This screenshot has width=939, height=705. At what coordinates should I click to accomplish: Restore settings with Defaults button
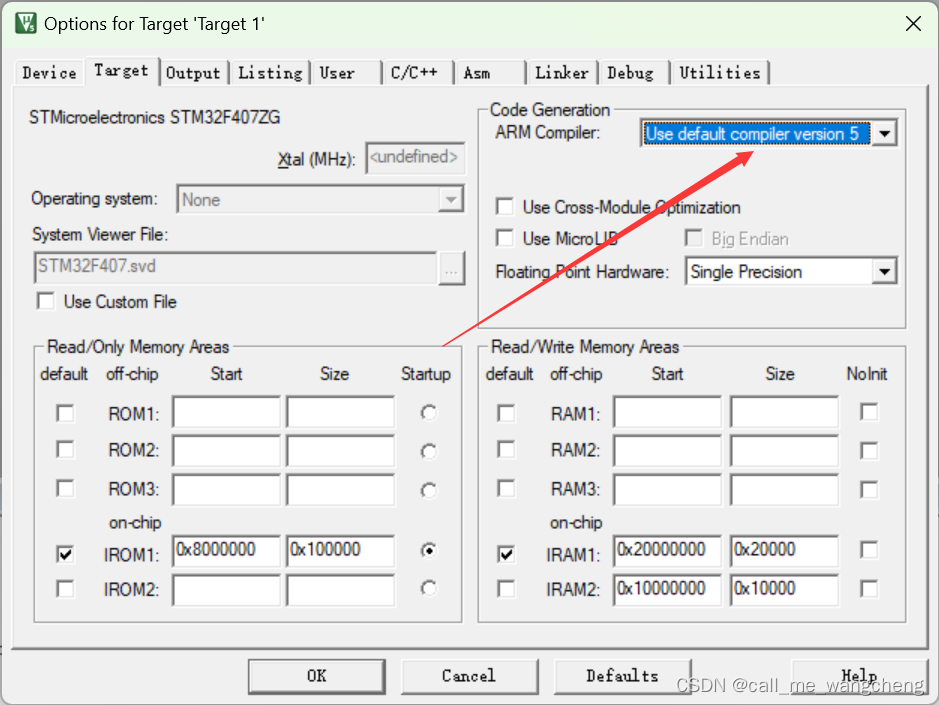point(623,676)
